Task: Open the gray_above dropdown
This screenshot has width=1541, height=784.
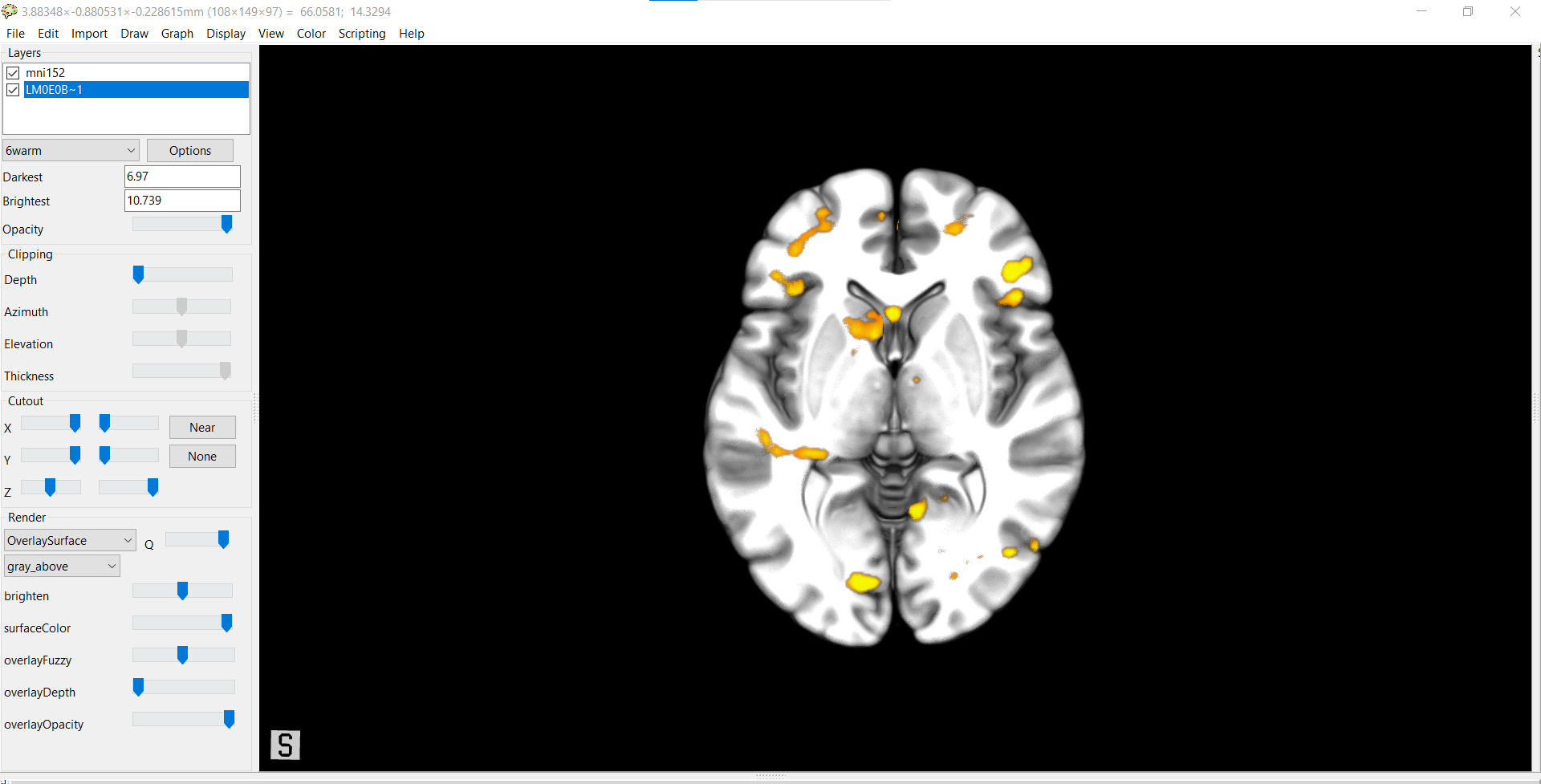Action: pos(62,567)
